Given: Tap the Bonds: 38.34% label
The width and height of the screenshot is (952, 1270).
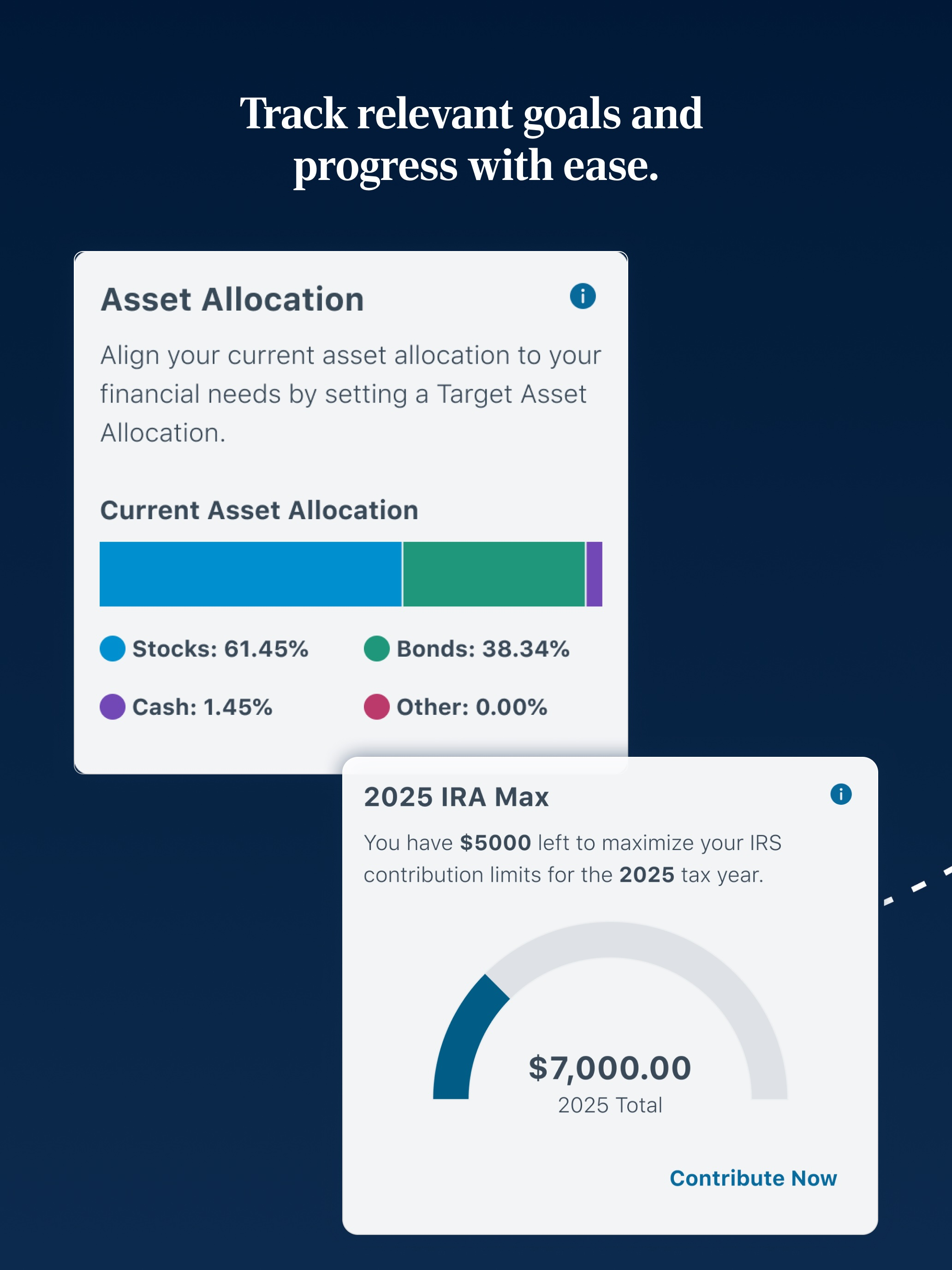Looking at the screenshot, I should 483,649.
